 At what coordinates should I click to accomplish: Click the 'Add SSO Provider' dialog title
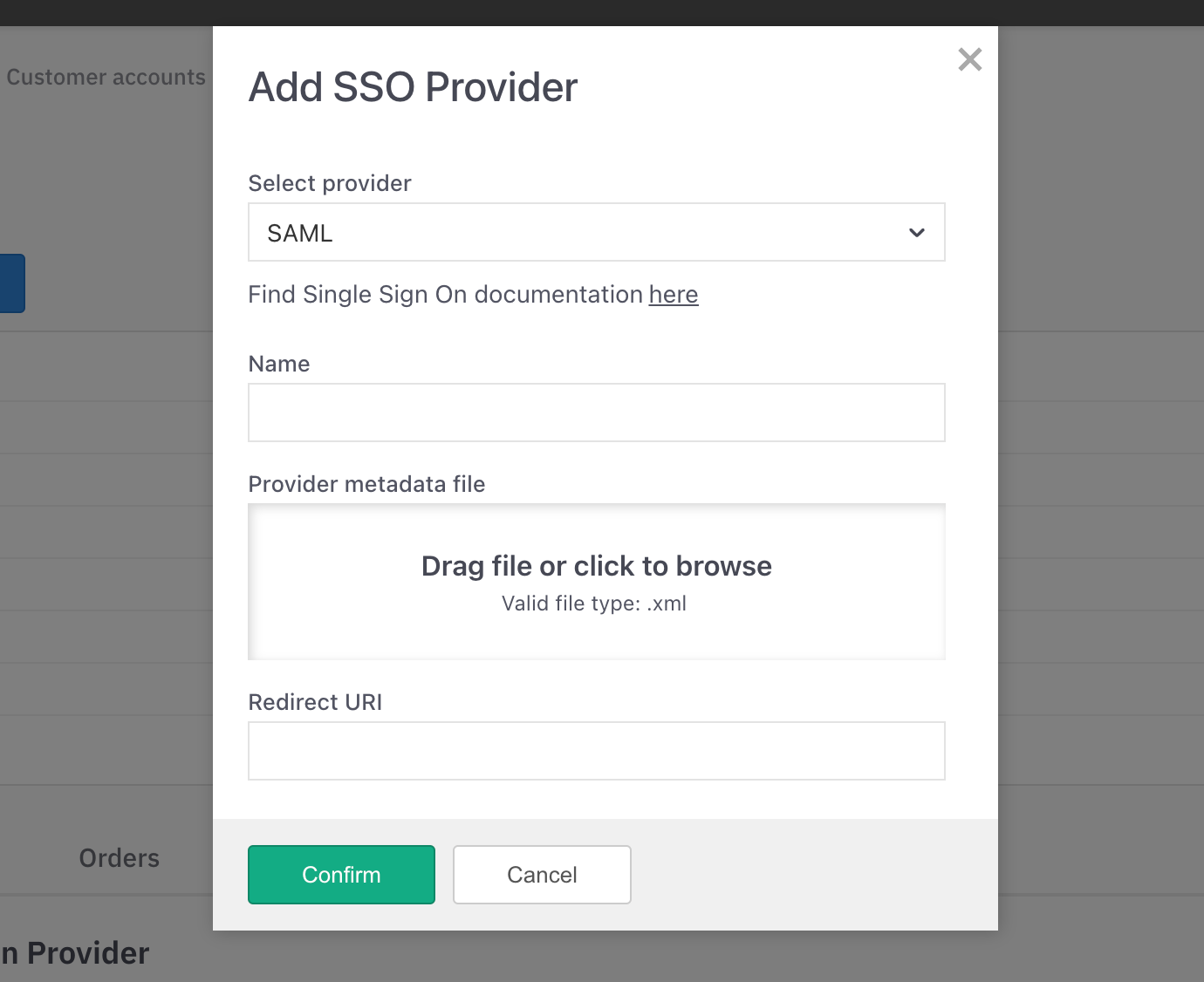click(x=413, y=87)
